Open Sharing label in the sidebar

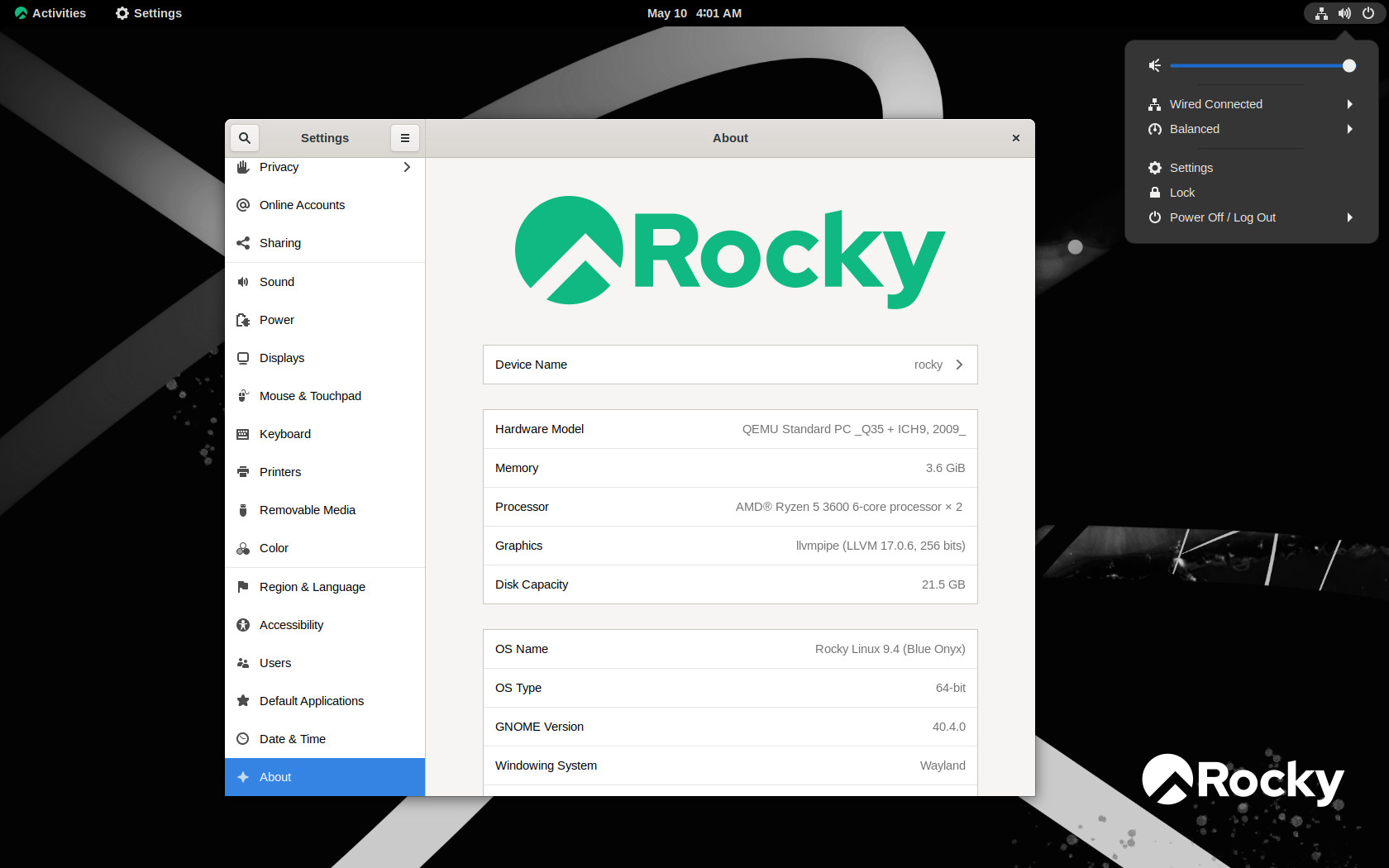point(280,243)
